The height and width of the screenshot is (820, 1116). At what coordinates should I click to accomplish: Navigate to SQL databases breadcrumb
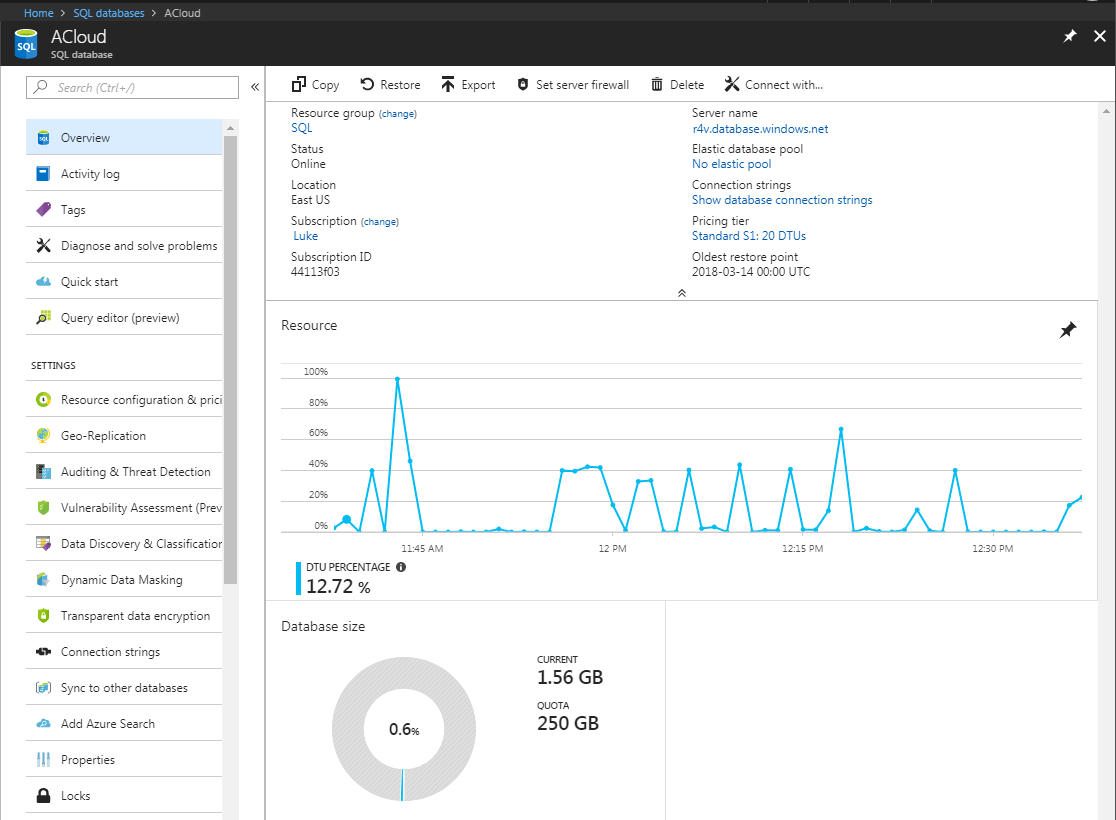(x=109, y=13)
